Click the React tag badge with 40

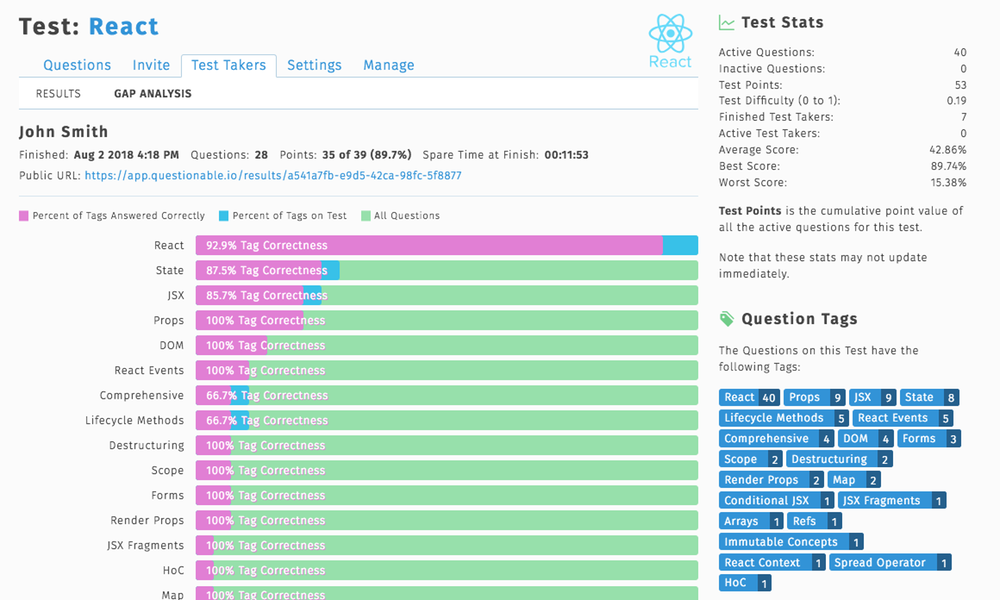click(x=749, y=397)
